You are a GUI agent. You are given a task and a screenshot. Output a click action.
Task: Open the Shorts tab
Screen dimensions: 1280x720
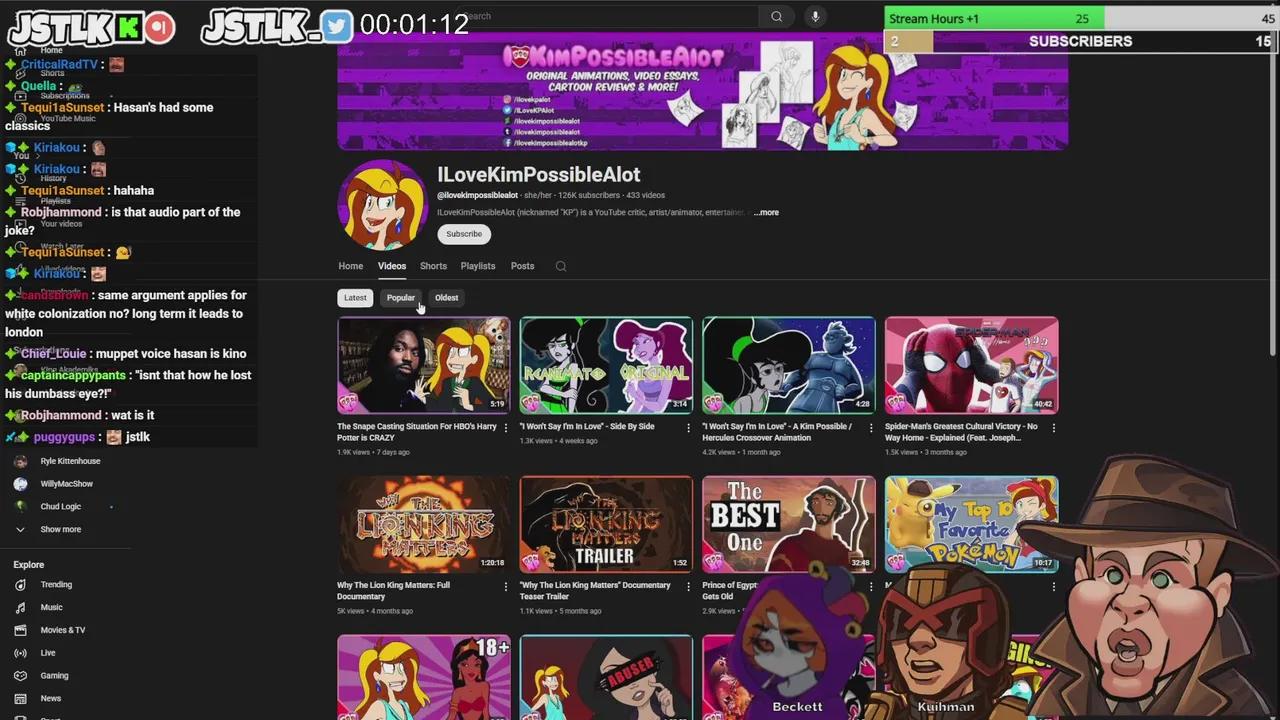(x=433, y=266)
